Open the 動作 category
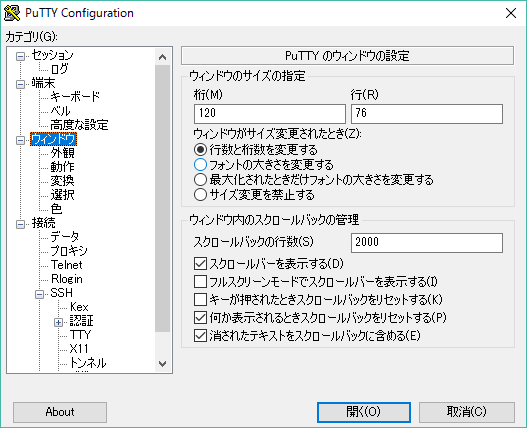This screenshot has height=428, width=527. click(x=63, y=167)
